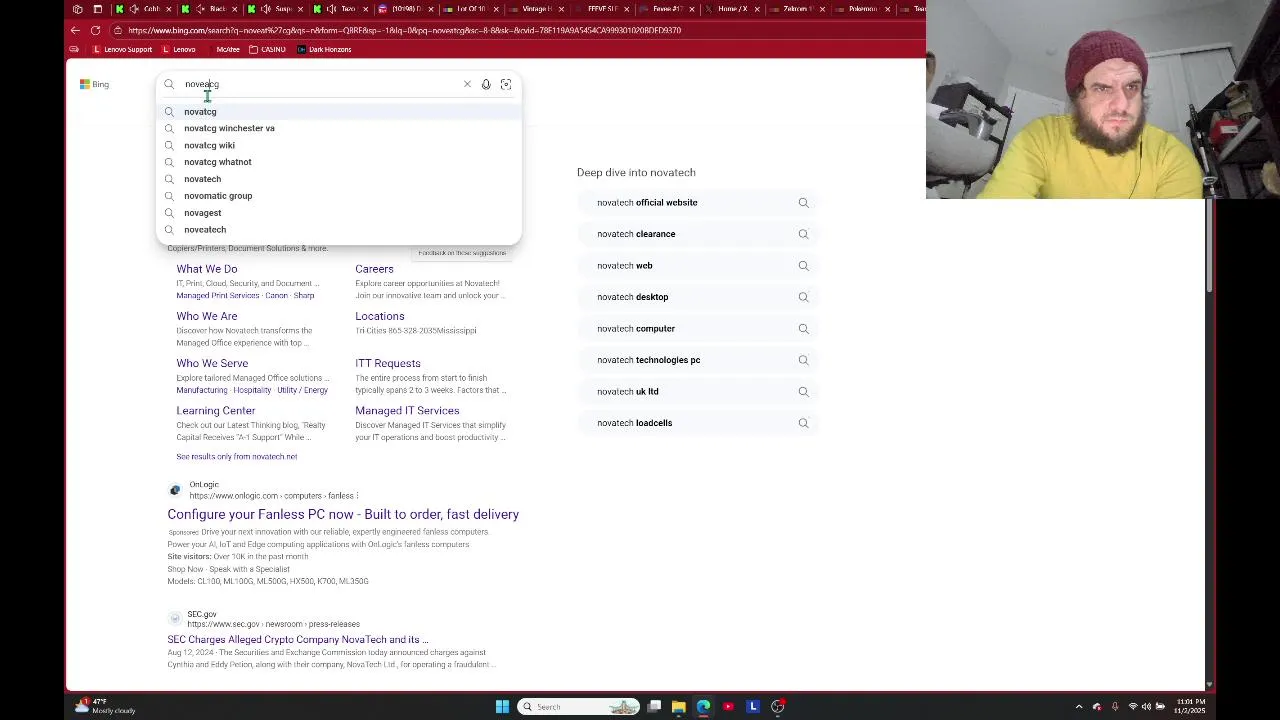Search 'novatech official website' suggestion

698,203
